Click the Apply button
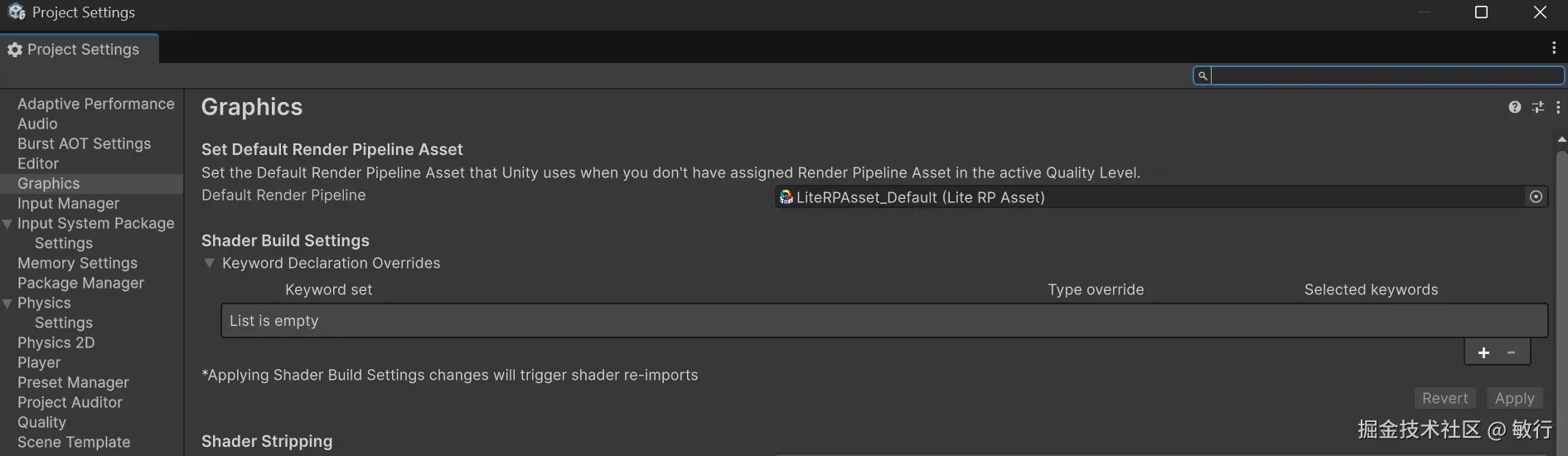1568x456 pixels. point(1514,398)
